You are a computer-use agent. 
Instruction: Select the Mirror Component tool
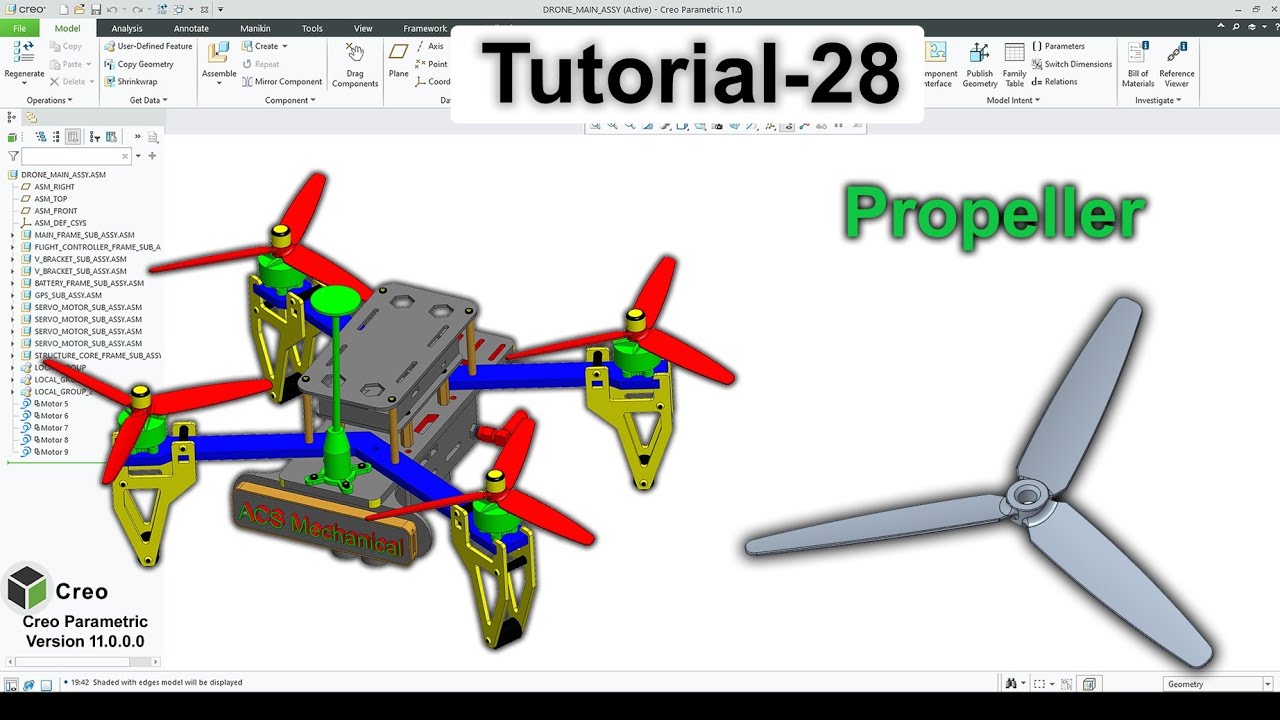pos(282,82)
